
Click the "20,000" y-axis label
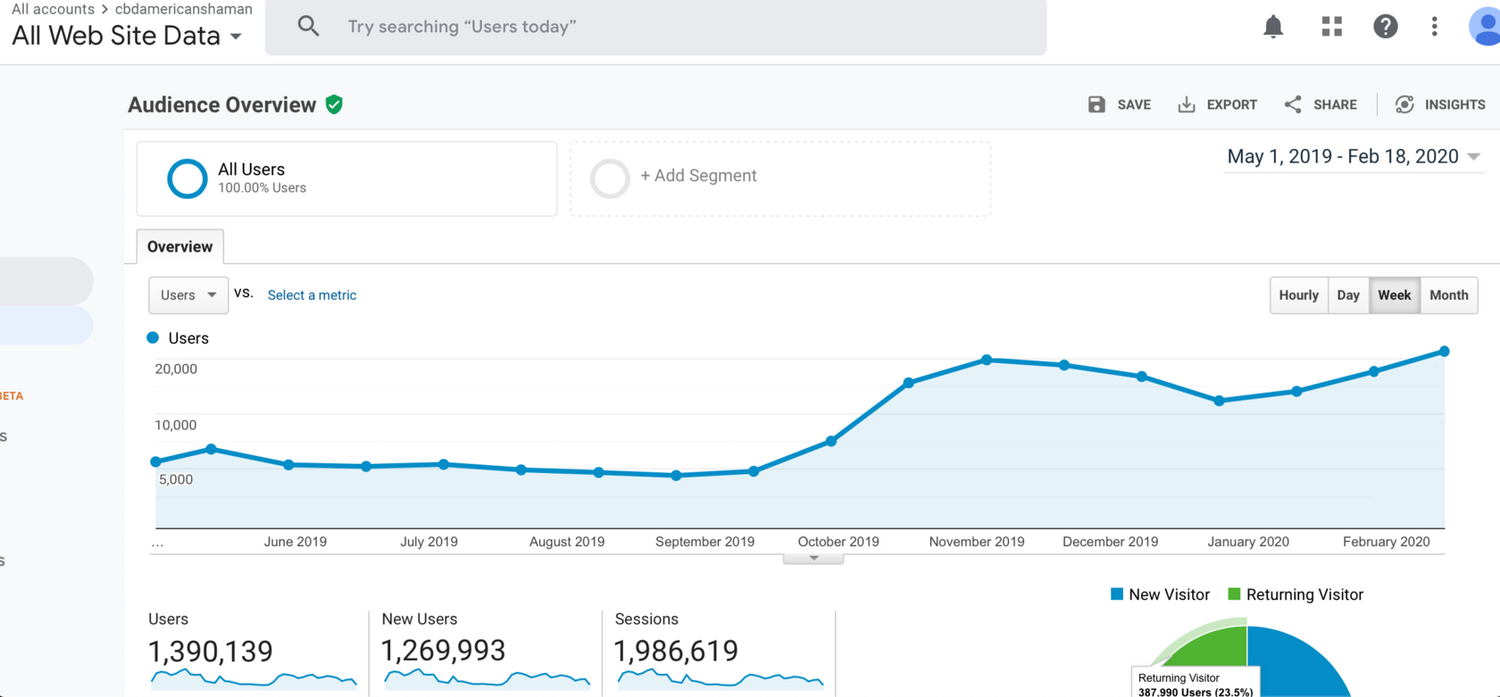click(176, 369)
